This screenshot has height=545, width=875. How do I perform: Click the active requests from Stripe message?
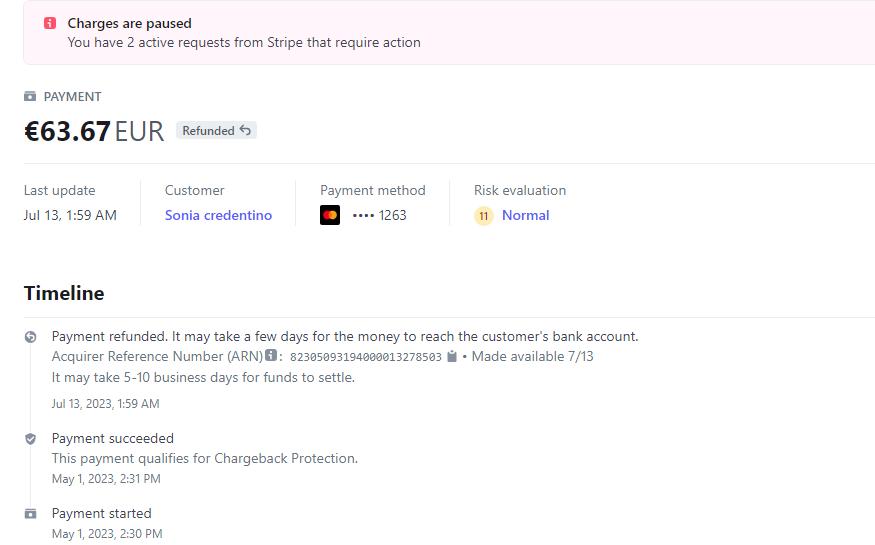coord(244,43)
